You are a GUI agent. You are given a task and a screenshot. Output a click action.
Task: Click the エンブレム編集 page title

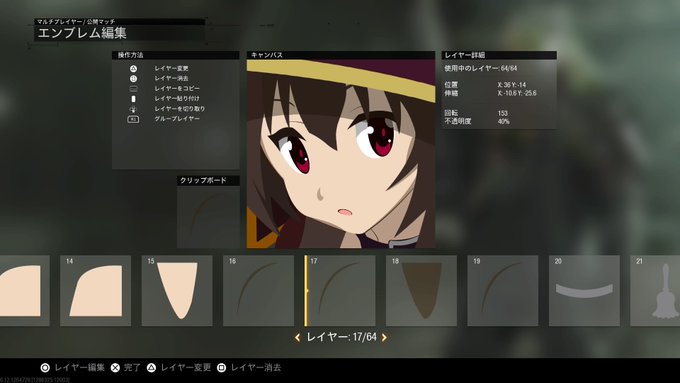pyautogui.click(x=82, y=33)
